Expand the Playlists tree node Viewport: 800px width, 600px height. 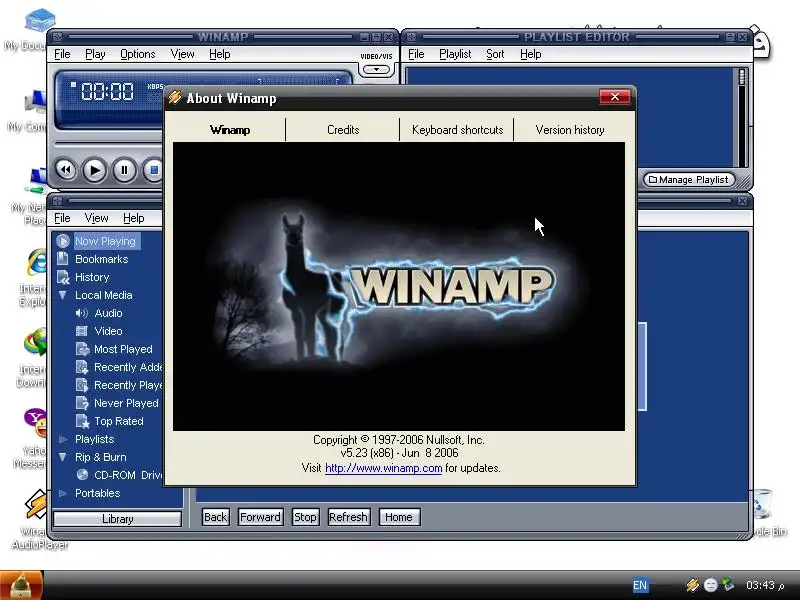click(63, 439)
